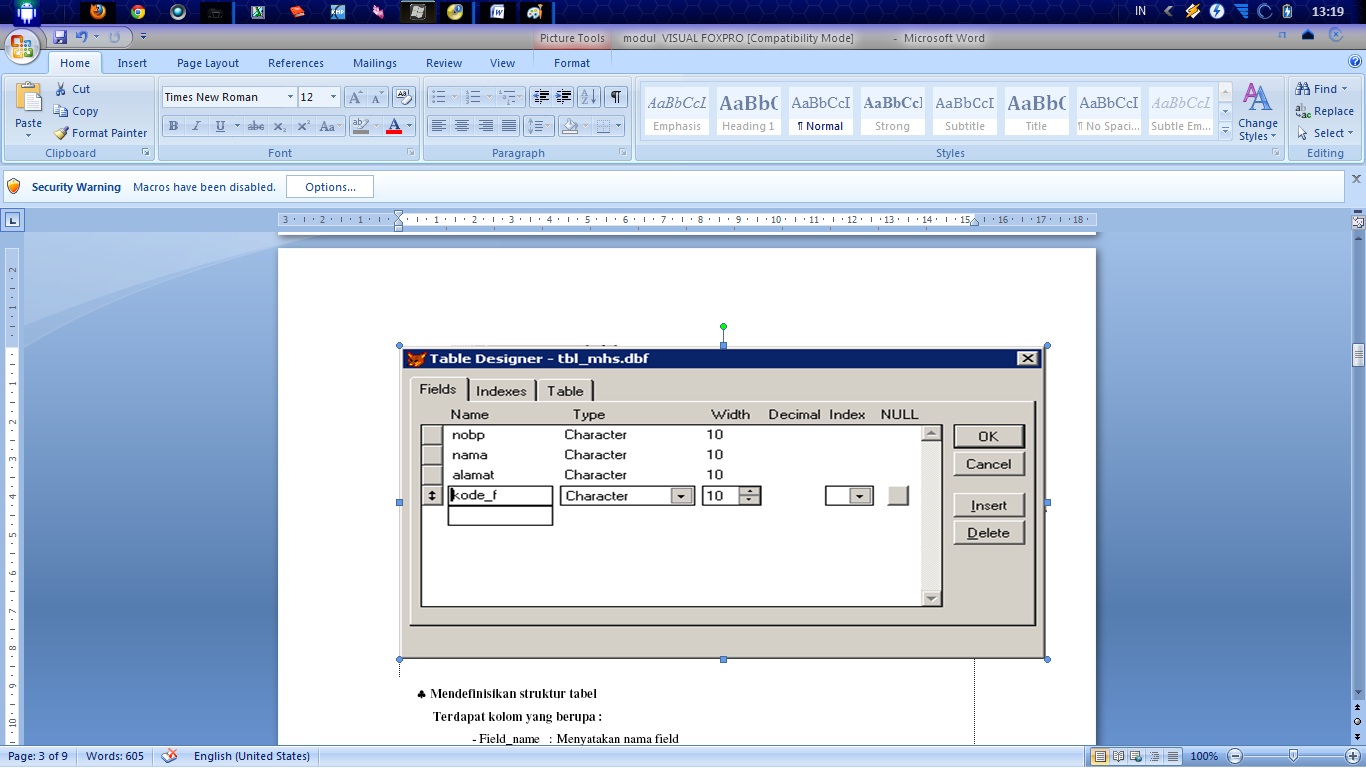Click the Copy command in the ribbon
The width and height of the screenshot is (1366, 768).
75,111
